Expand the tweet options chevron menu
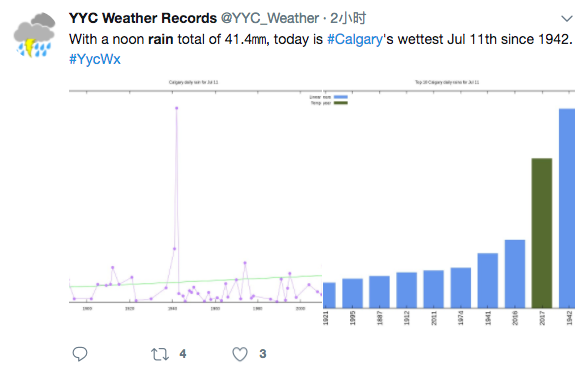Viewport: 581px width, 370px height. point(567,19)
